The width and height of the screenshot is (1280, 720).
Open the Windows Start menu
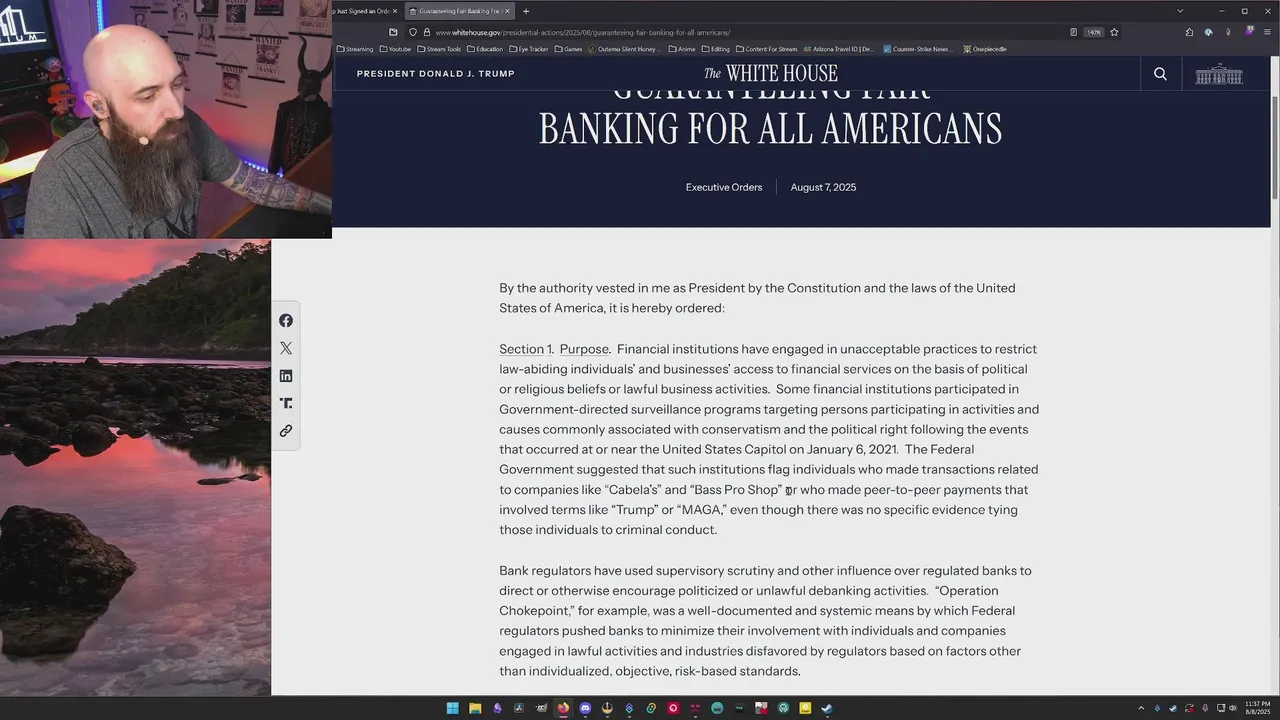click(x=453, y=708)
